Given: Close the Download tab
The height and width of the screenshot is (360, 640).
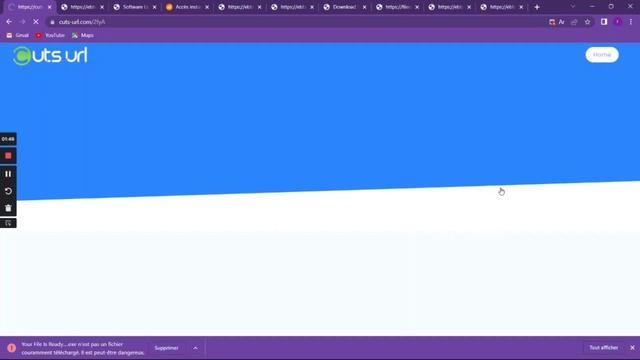Looking at the screenshot, I should [364, 7].
